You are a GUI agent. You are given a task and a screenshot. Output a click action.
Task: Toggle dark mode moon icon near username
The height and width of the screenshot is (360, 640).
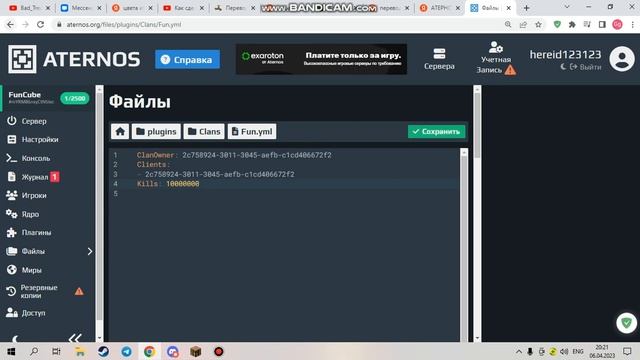563,67
